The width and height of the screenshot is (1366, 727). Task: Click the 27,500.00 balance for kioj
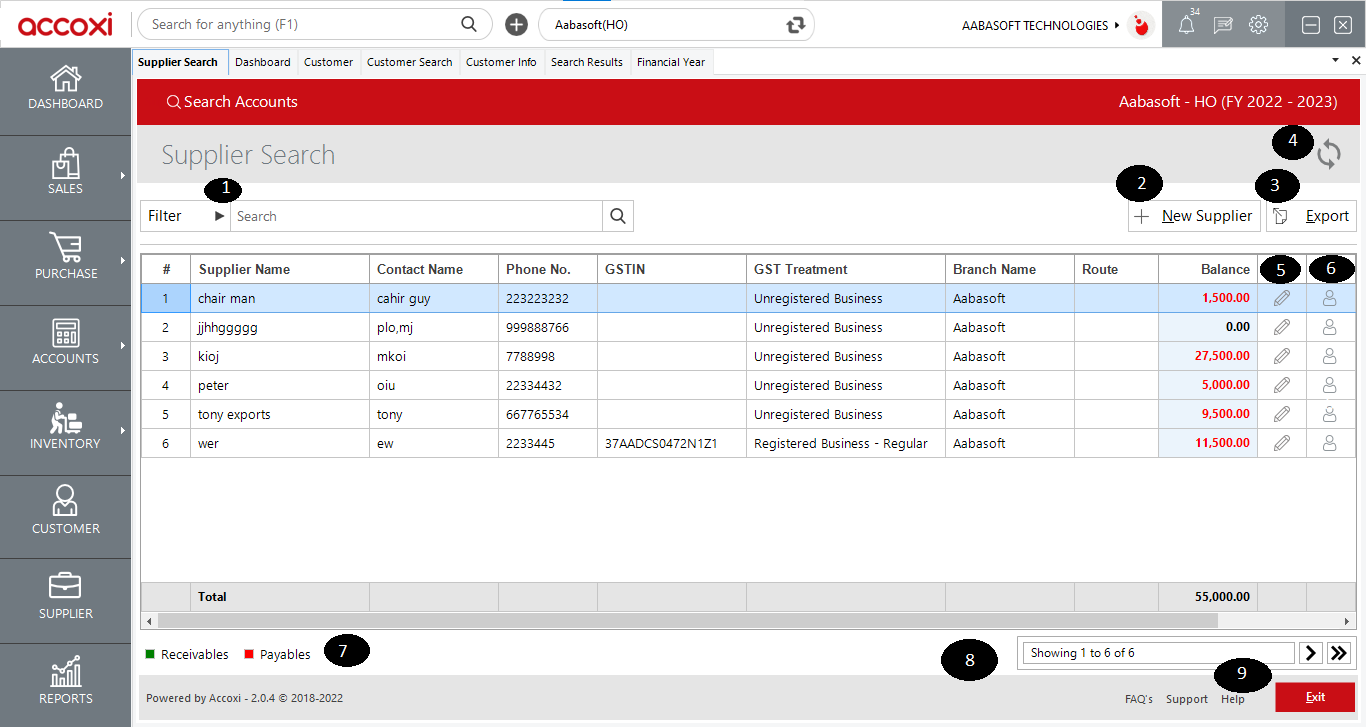click(x=1208, y=356)
